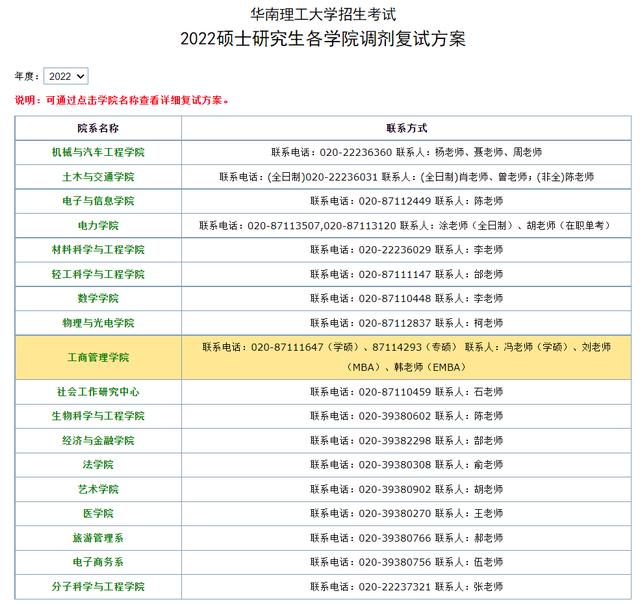640x604 pixels.
Task: Open 机械与汽车工程学院 link
Action: coord(98,152)
